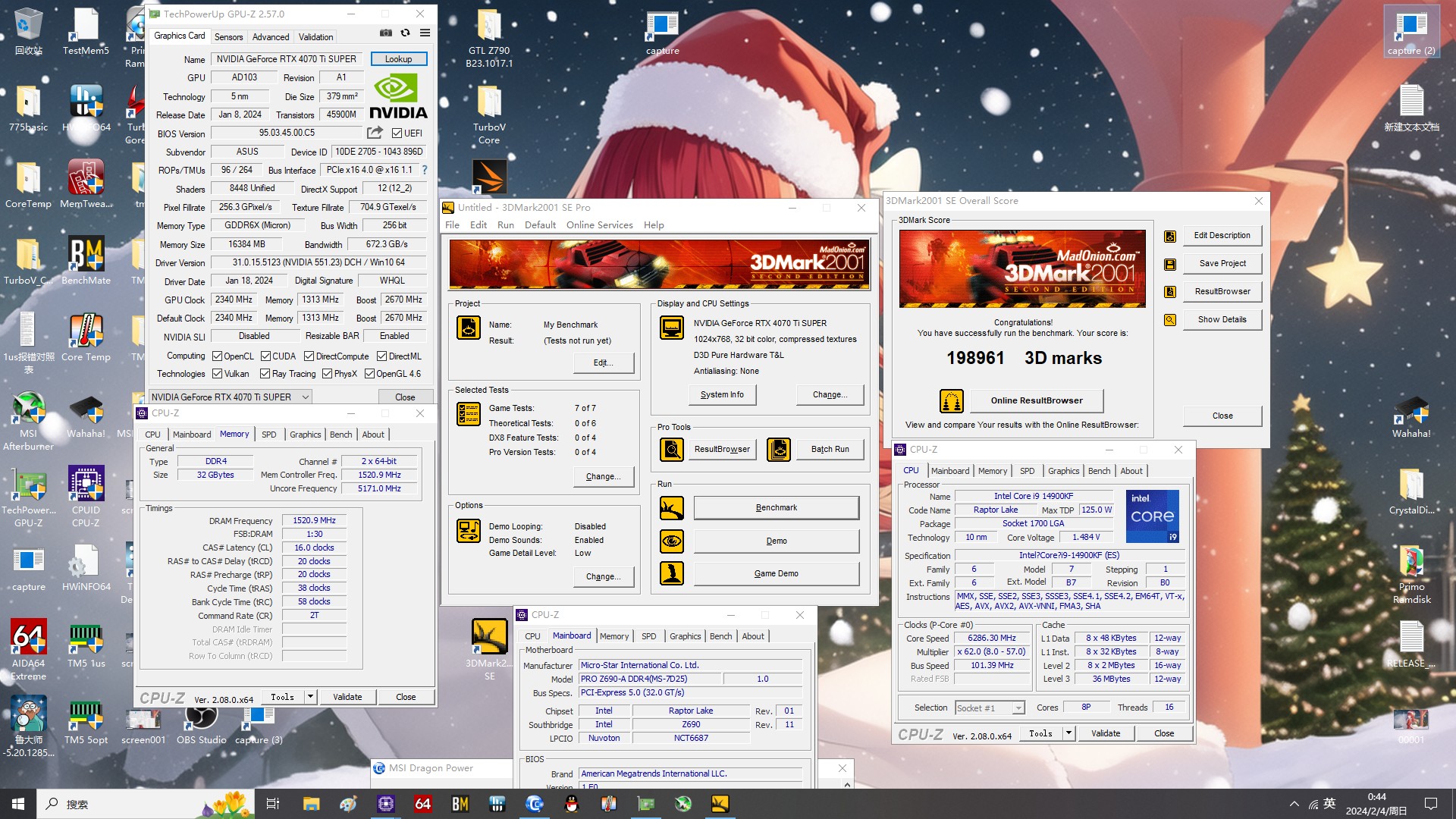Click Online ResultBrowser icon in score window

pos(951,400)
